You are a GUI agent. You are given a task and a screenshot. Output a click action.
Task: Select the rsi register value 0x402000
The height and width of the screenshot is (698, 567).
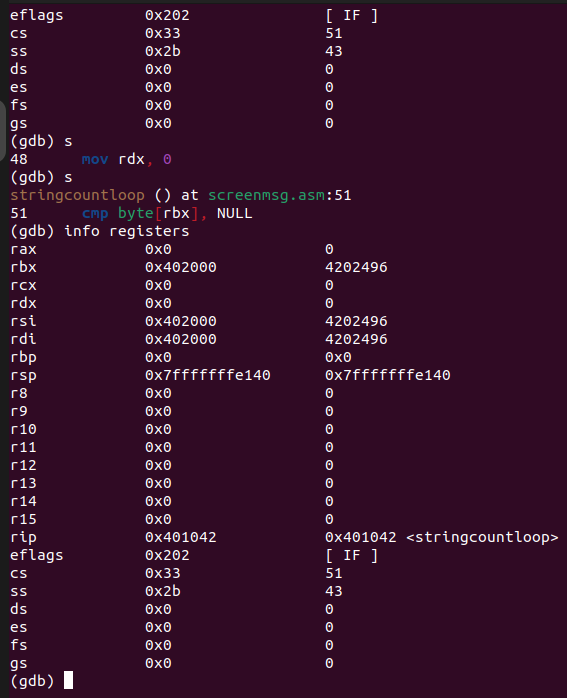(x=181, y=321)
